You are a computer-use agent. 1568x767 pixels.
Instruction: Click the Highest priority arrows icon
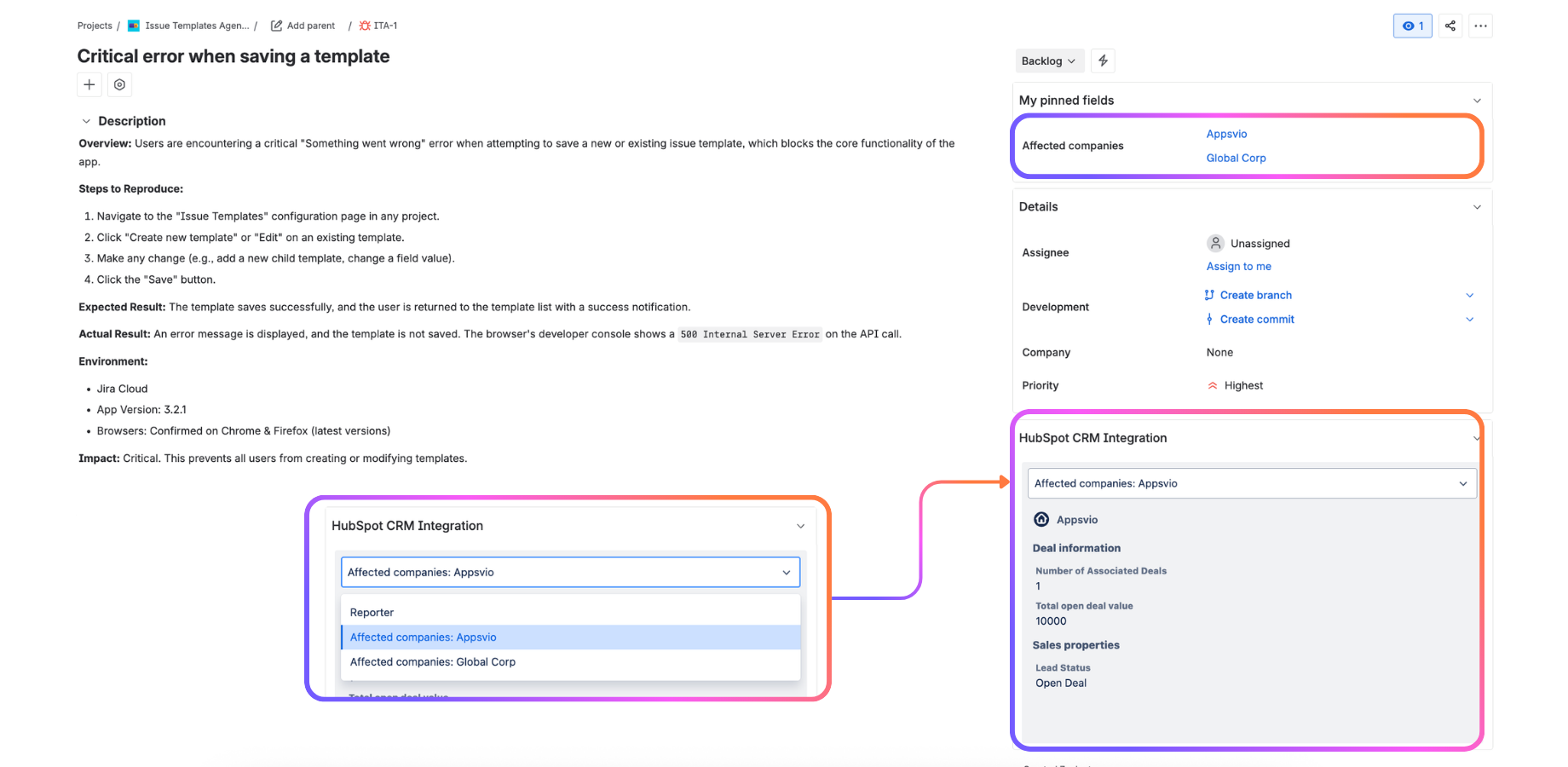pos(1213,385)
